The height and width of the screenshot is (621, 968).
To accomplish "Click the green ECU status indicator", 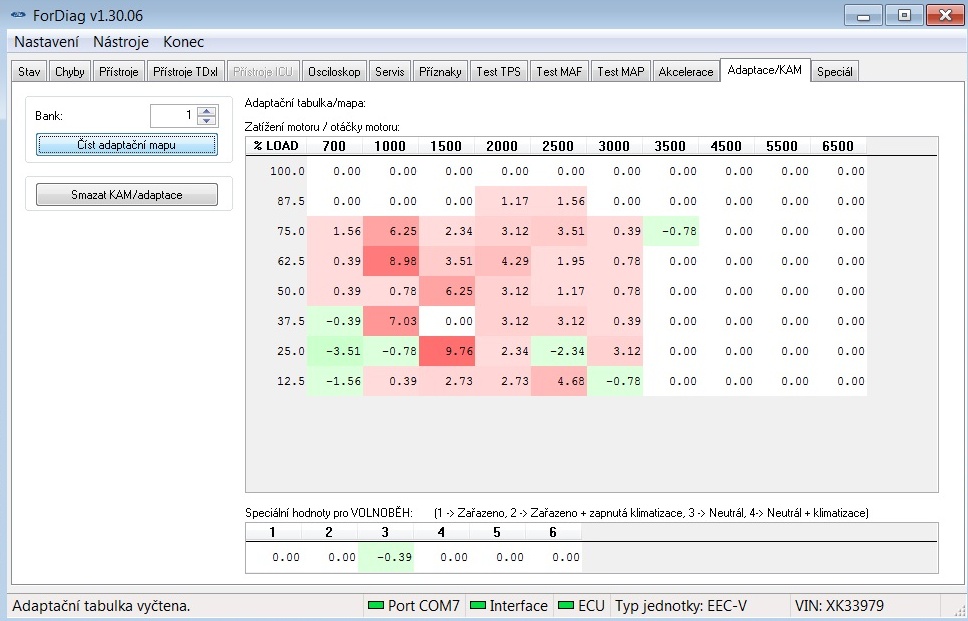I will click(566, 606).
